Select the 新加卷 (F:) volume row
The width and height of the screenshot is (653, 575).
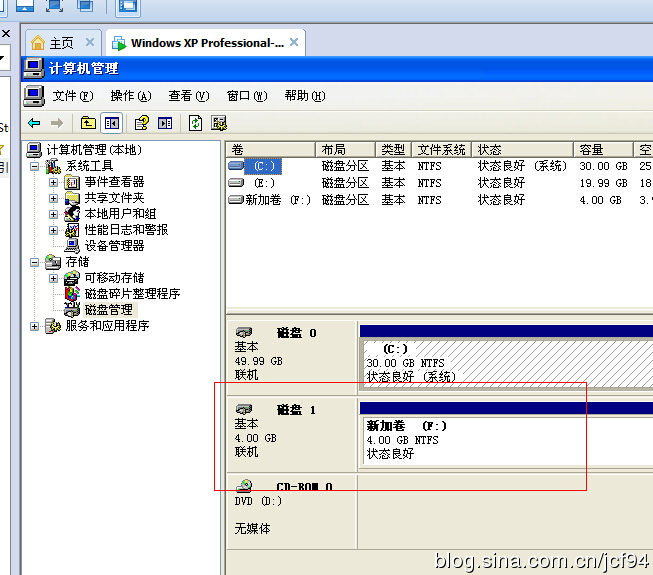440,200
